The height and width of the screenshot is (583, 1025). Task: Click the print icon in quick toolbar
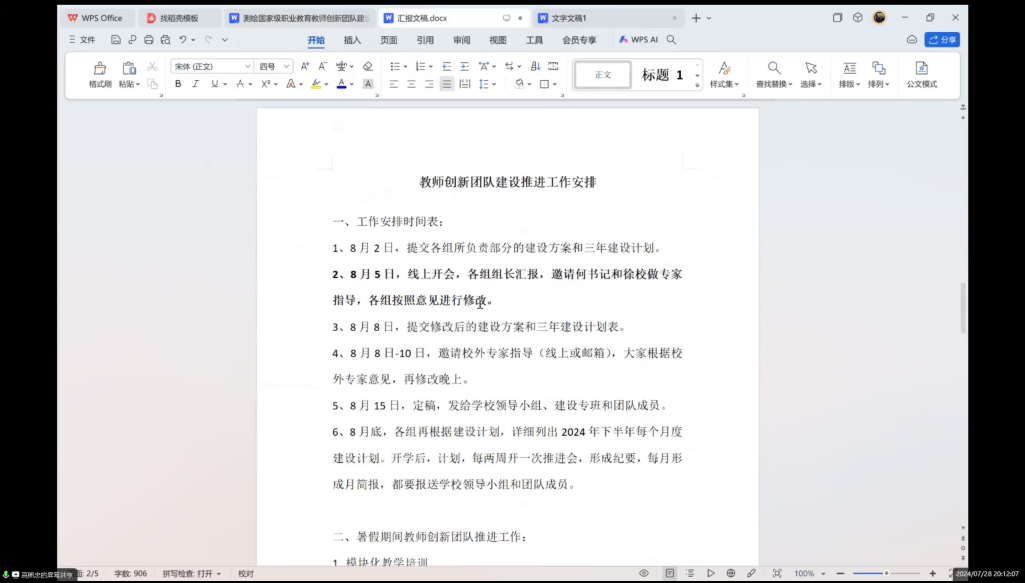pos(148,40)
